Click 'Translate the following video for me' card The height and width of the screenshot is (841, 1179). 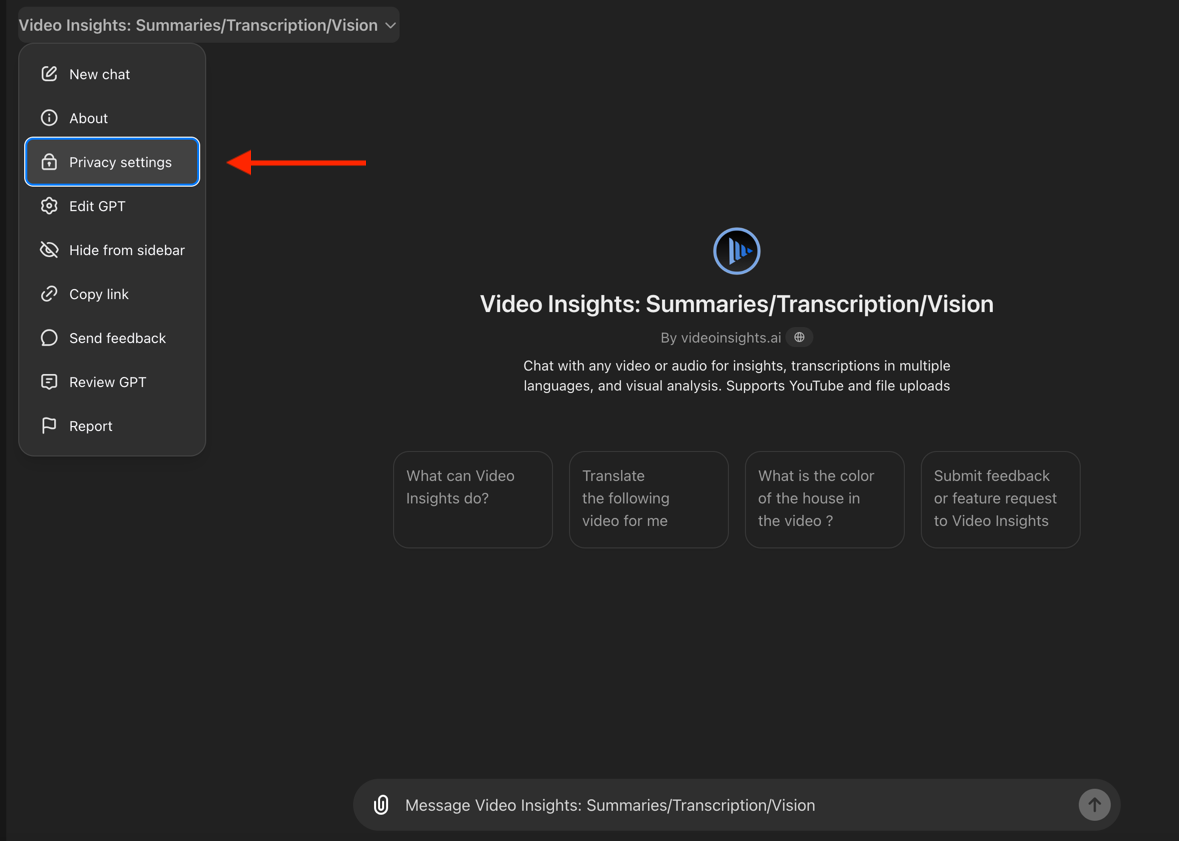point(649,499)
